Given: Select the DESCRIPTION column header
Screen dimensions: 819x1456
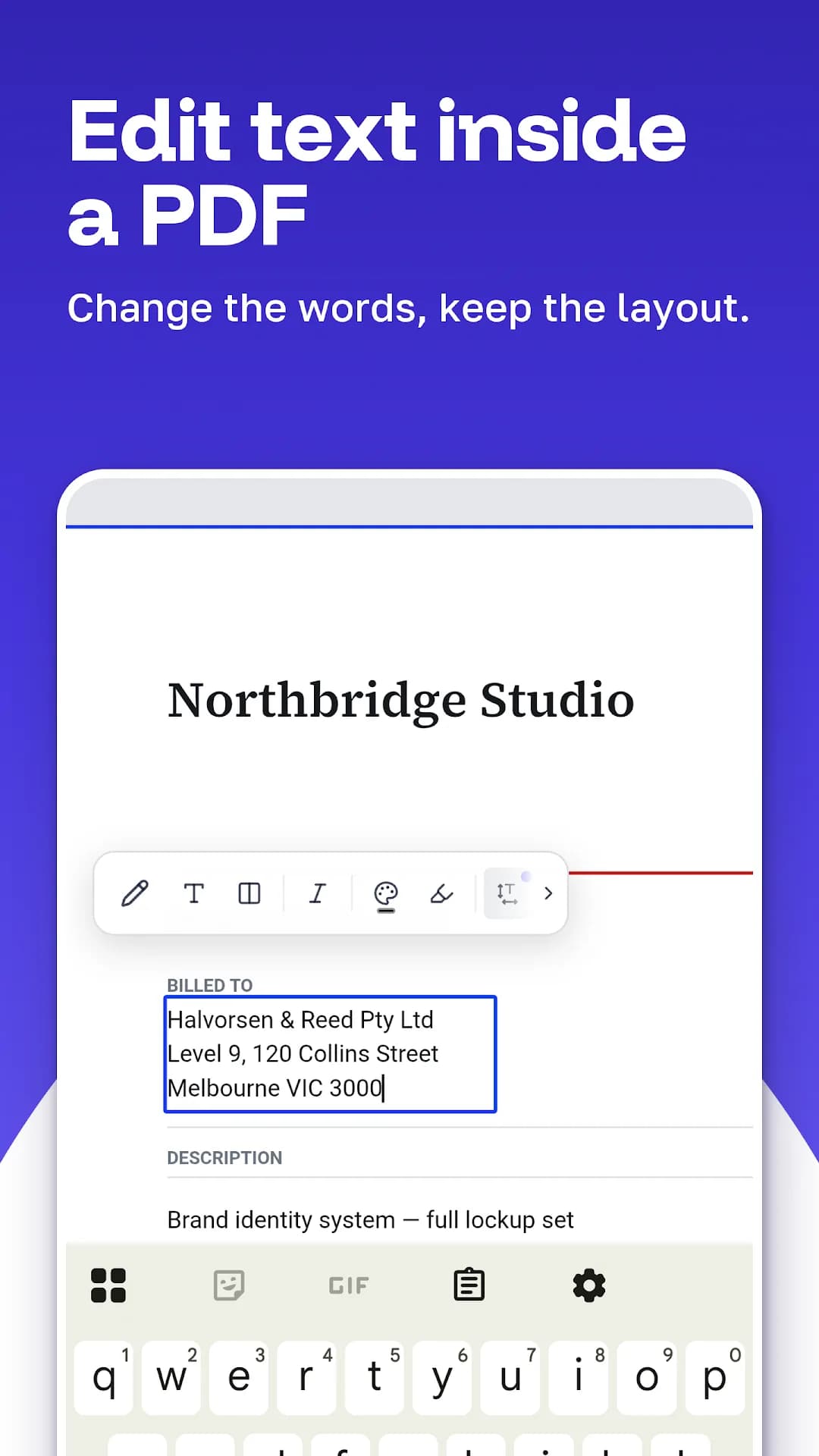Looking at the screenshot, I should coord(224,1158).
